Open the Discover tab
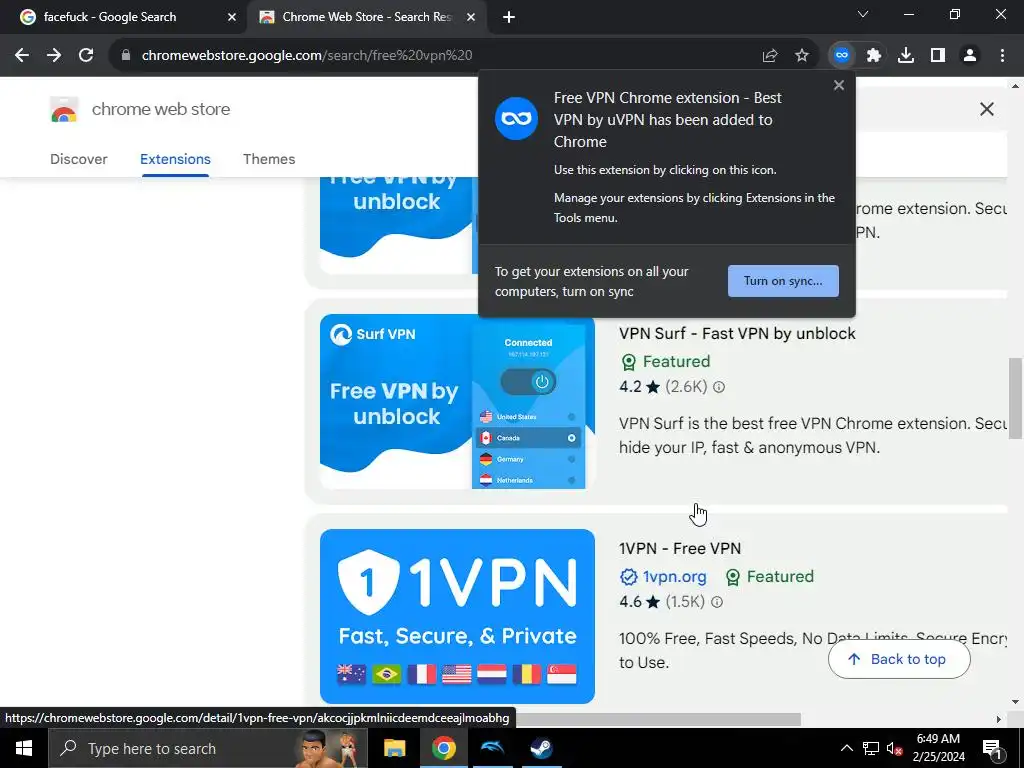 78,159
